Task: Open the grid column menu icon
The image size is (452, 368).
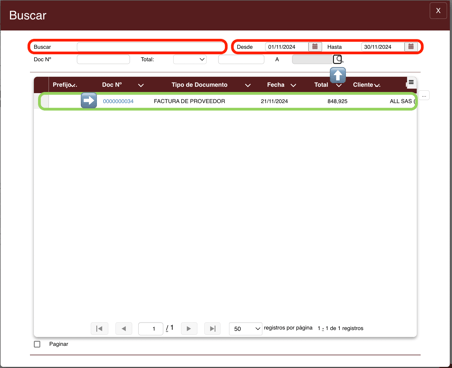Action: 411,82
